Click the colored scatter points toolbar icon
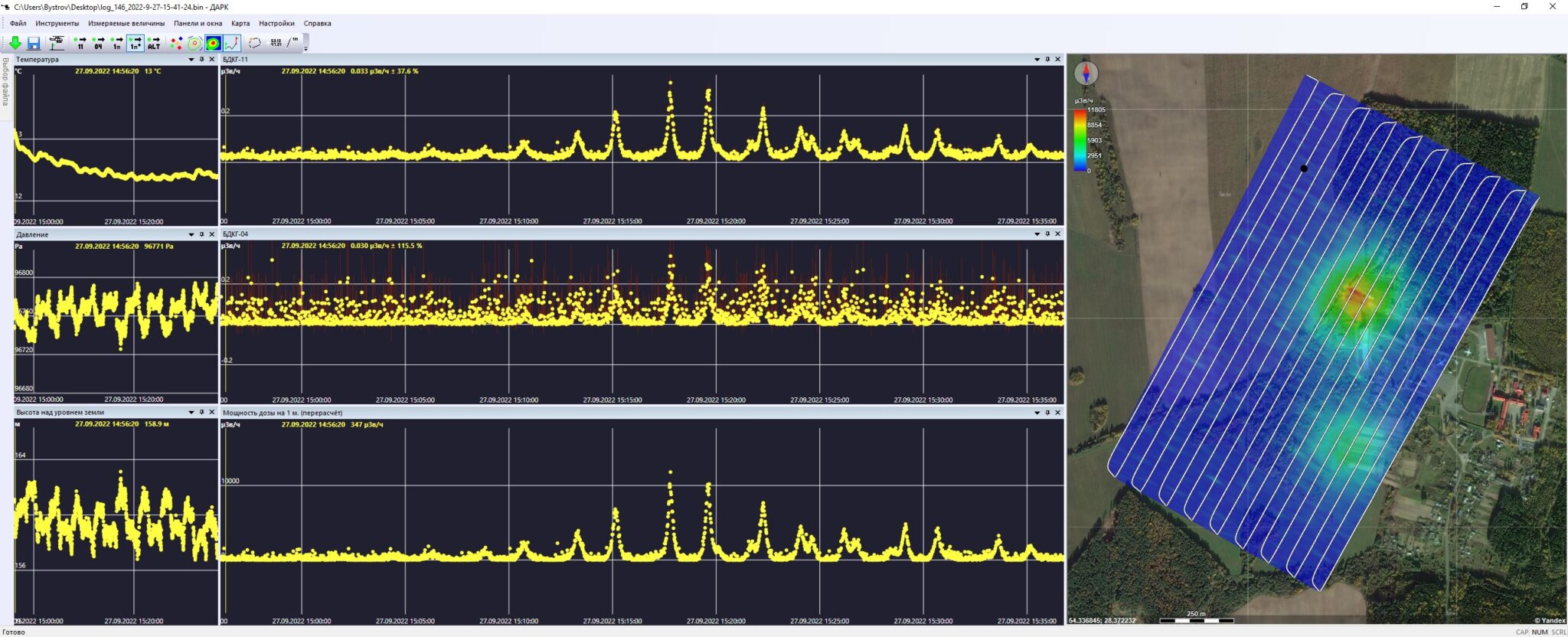Image resolution: width=1568 pixels, height=637 pixels. tap(176, 43)
